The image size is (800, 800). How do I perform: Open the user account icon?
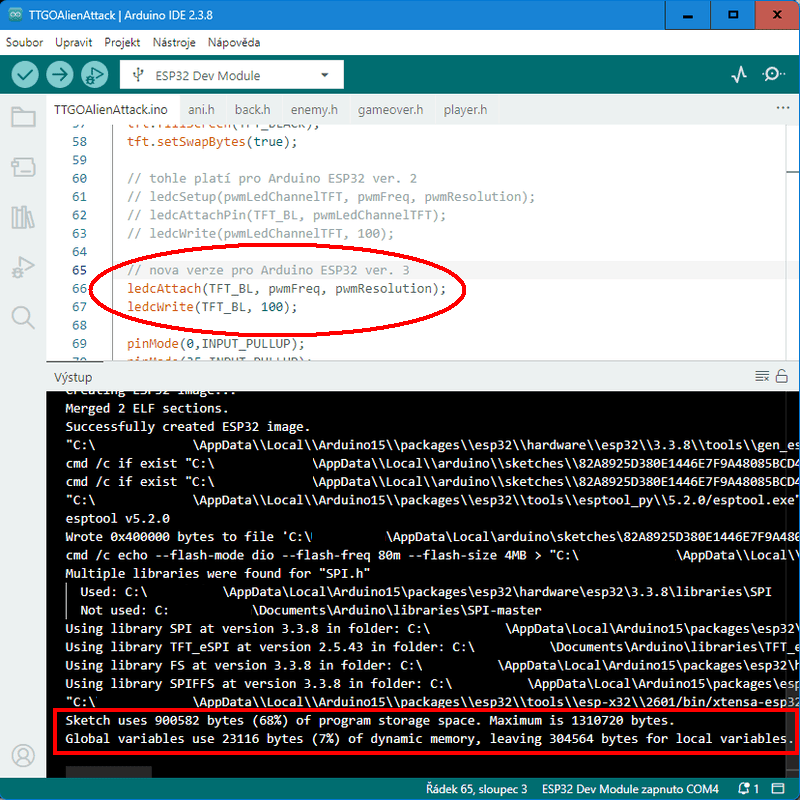(x=23, y=755)
